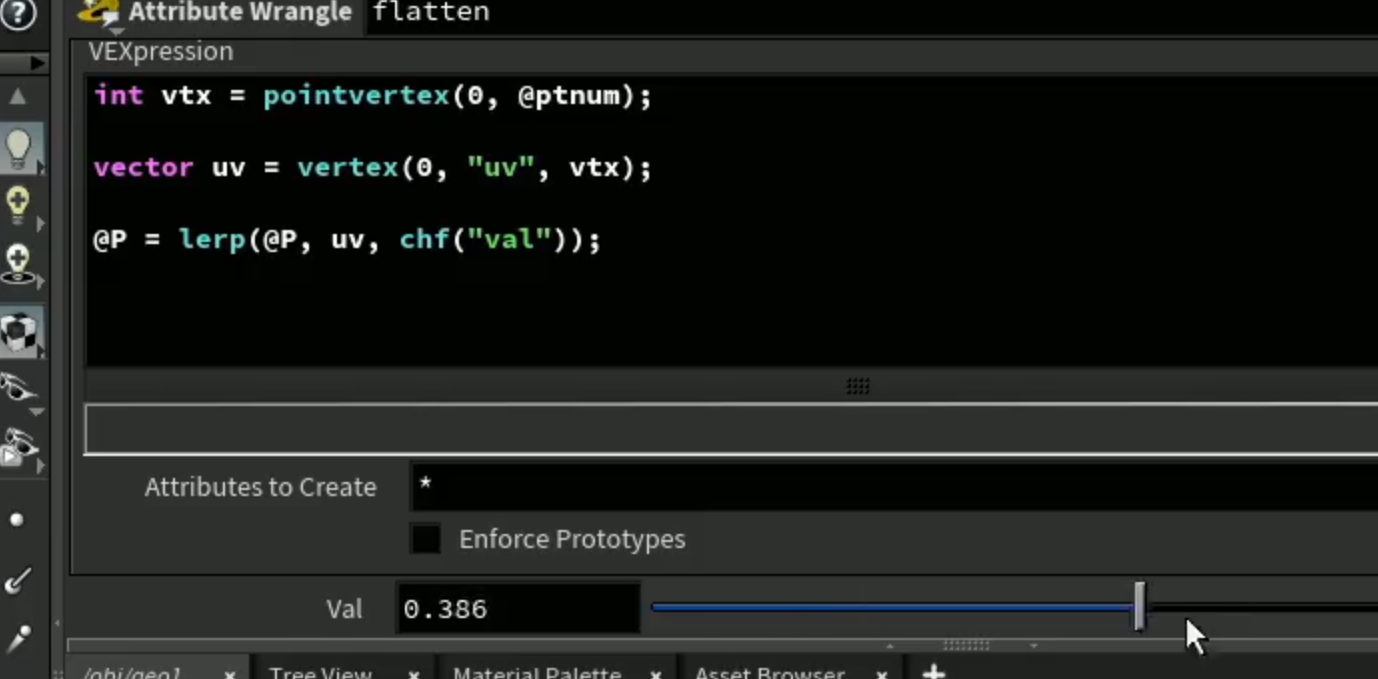
Task: Click the checkered cube materials display icon
Action: coord(20,333)
